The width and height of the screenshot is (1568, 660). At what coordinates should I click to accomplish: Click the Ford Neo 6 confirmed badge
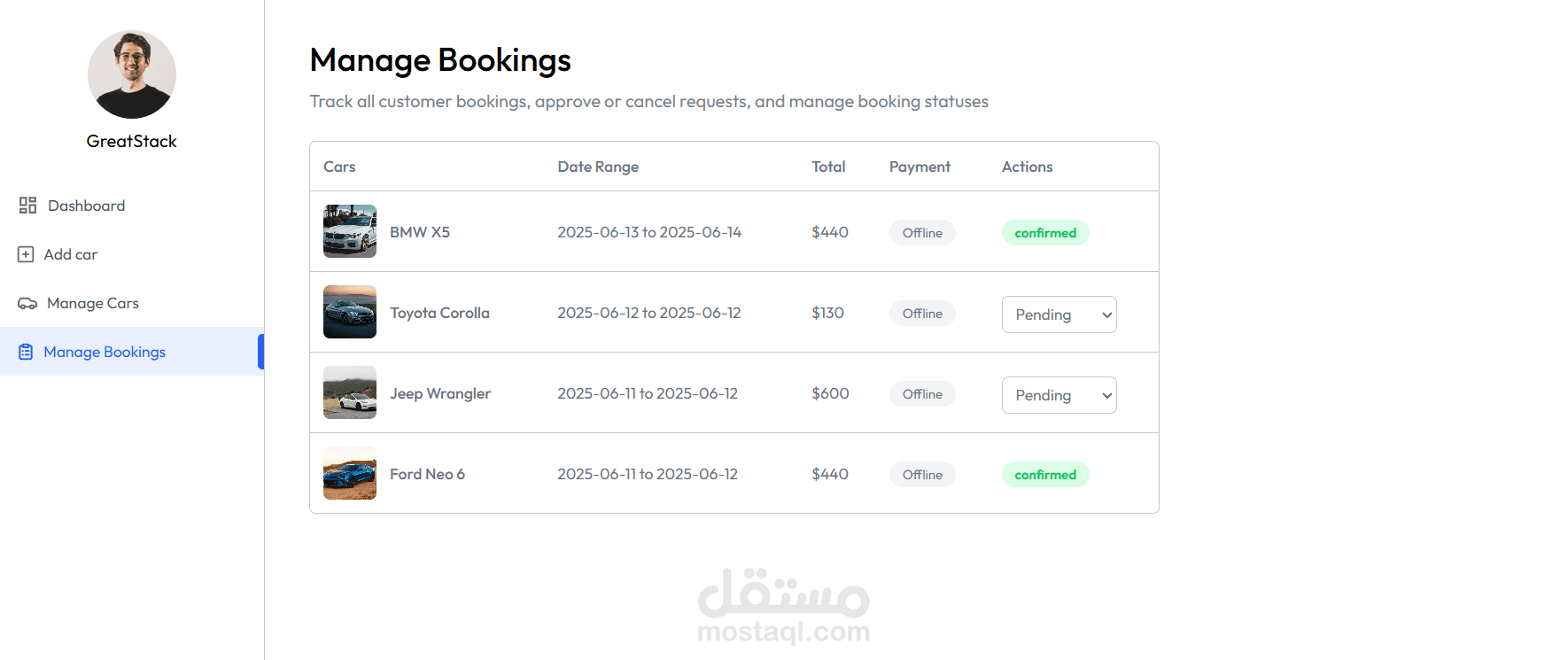coord(1045,475)
